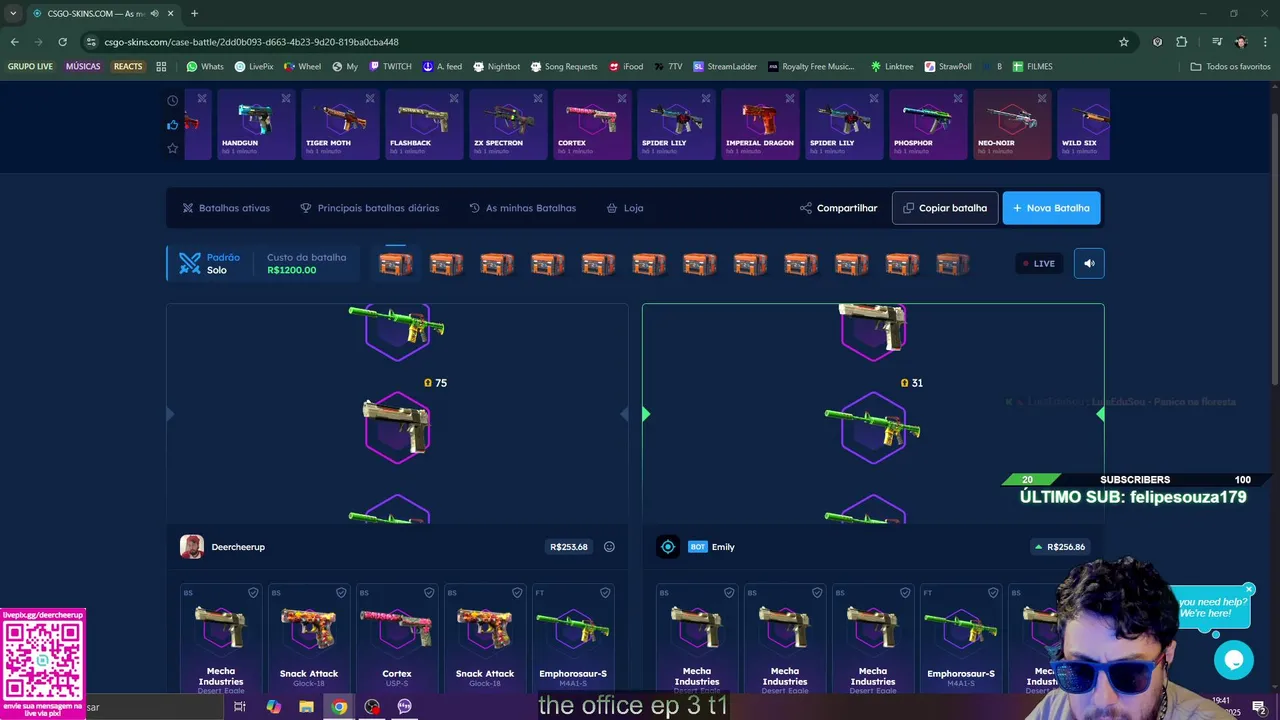Click the R$256.86 total for Emily
1280x720 pixels.
coord(1060,547)
